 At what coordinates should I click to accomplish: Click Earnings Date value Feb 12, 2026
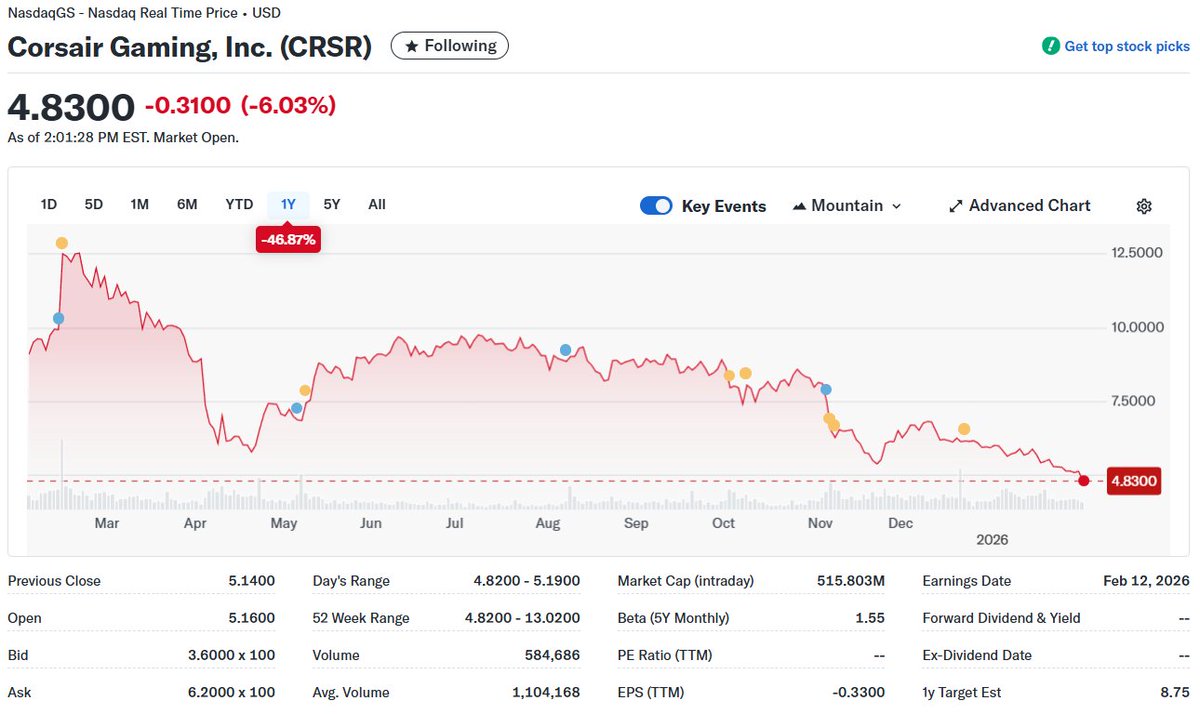click(x=1147, y=581)
